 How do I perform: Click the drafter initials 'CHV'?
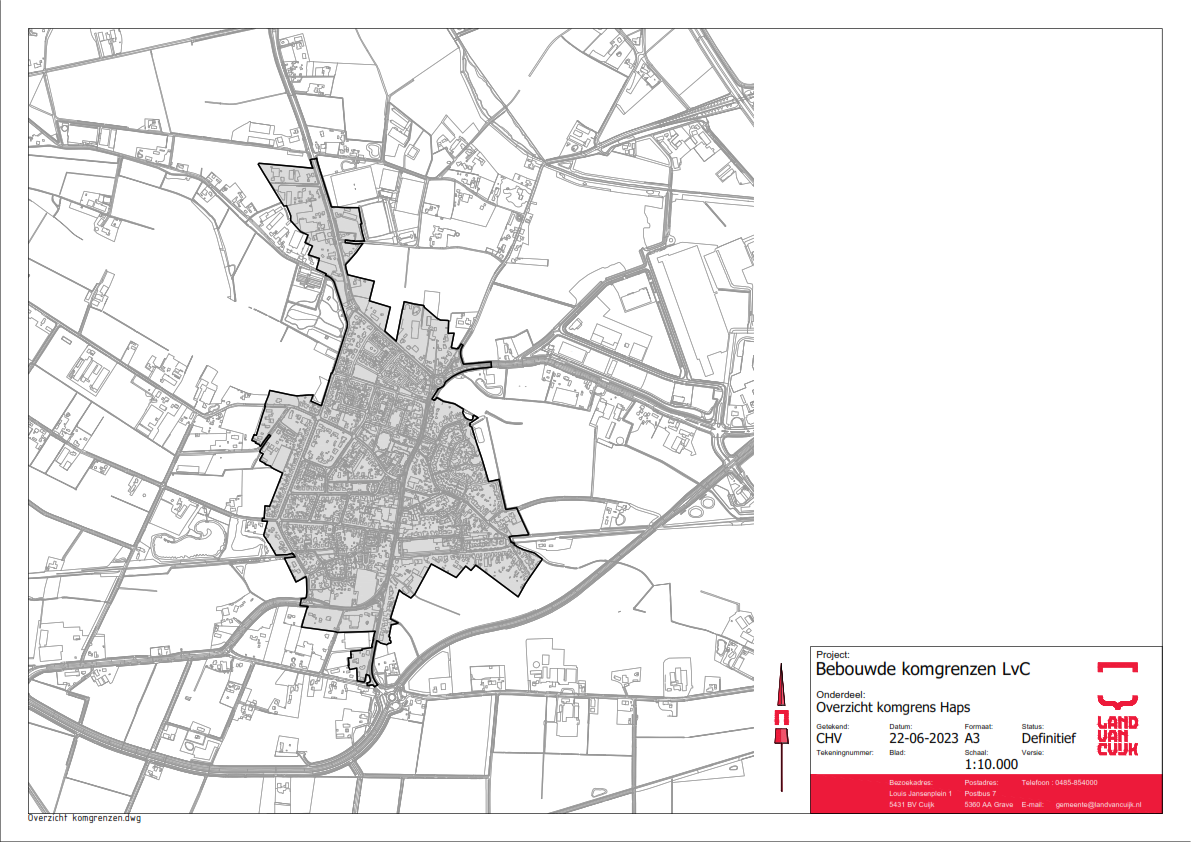832,739
